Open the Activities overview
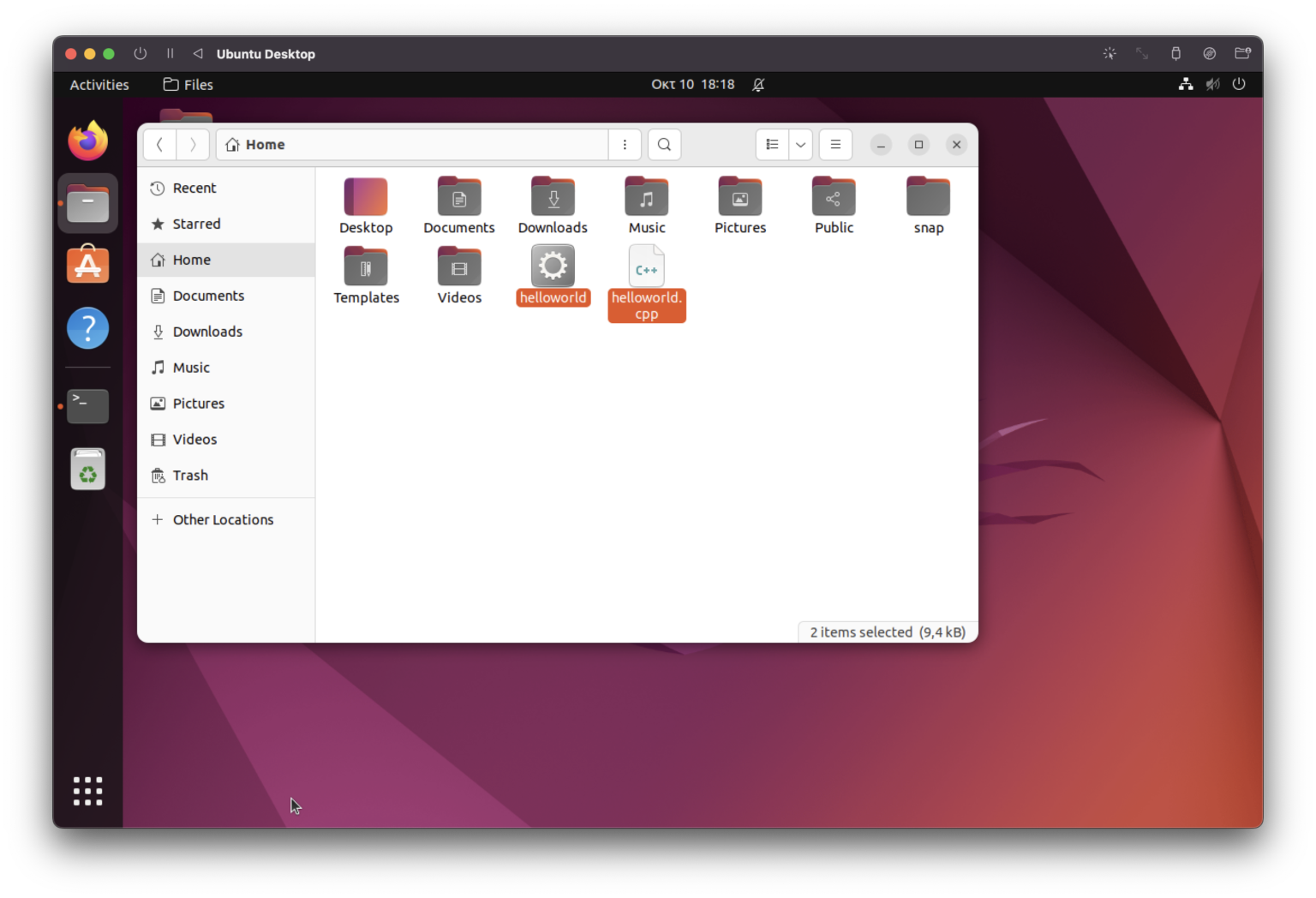Screen dimensions: 1316x898 pyautogui.click(x=99, y=85)
